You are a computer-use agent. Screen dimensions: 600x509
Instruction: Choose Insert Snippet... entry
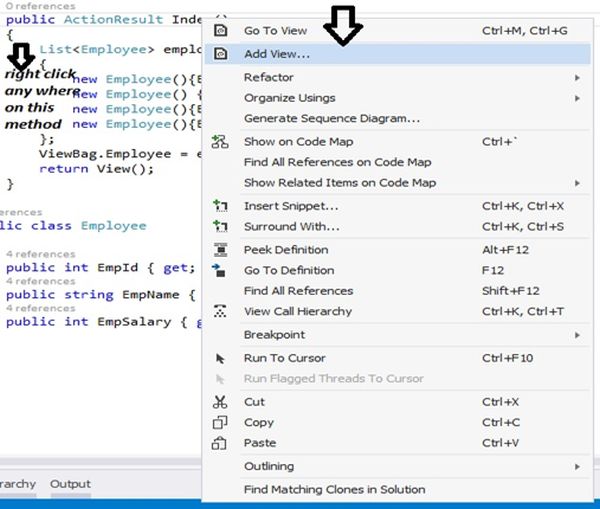click(397, 206)
